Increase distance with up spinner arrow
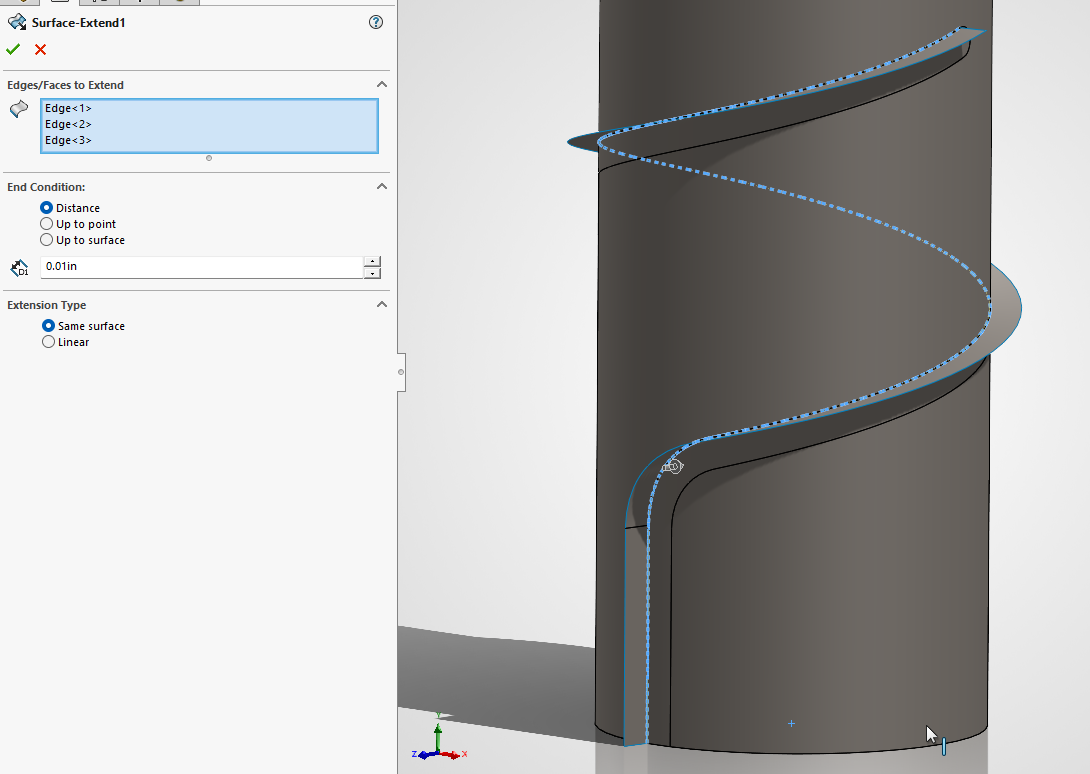The width and height of the screenshot is (1090, 774). [373, 261]
